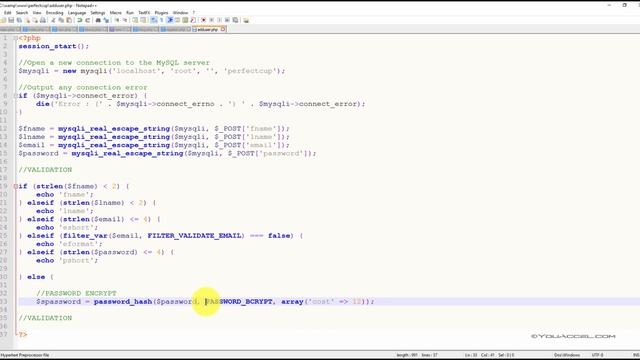
Task: Open Replace from the toolbar icon
Action: (106, 20)
